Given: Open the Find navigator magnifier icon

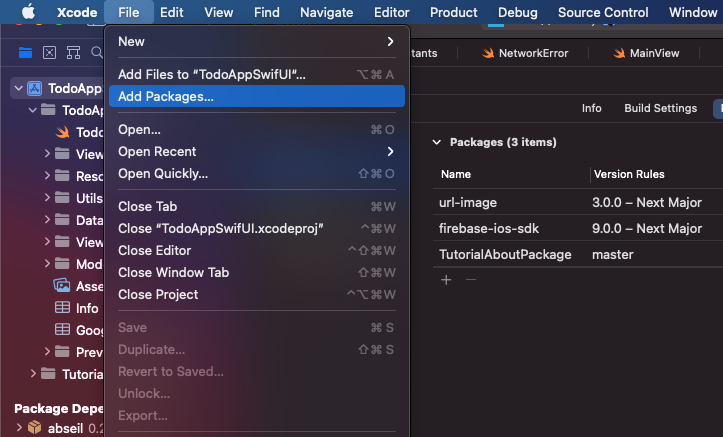Looking at the screenshot, I should (x=97, y=53).
